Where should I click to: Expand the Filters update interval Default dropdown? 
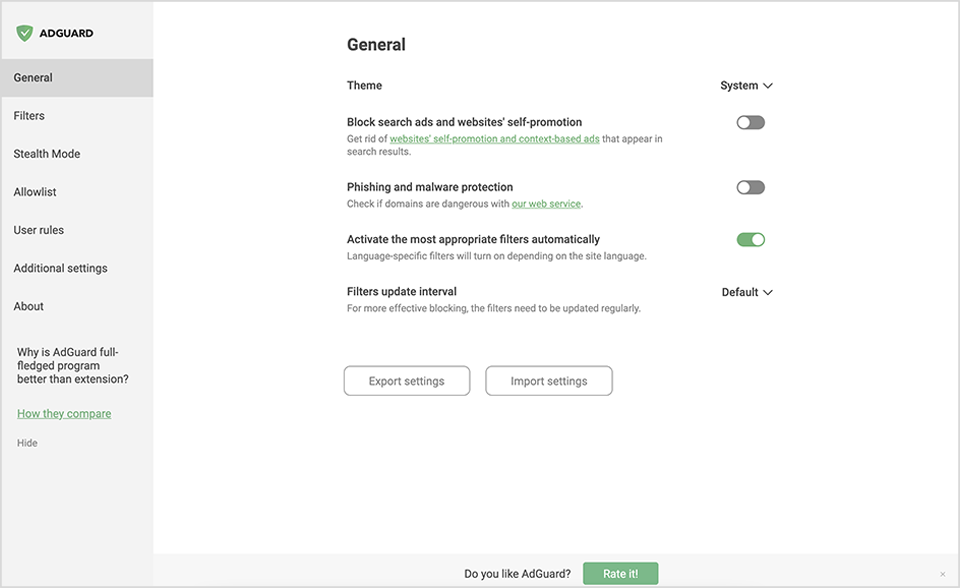[x=747, y=293]
